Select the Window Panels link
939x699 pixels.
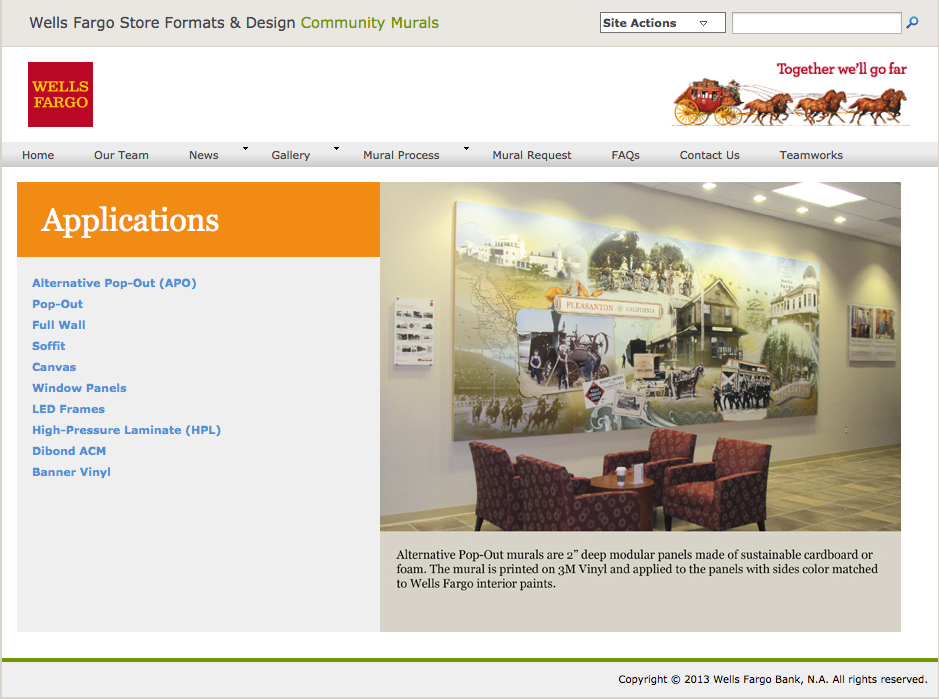pyautogui.click(x=80, y=388)
